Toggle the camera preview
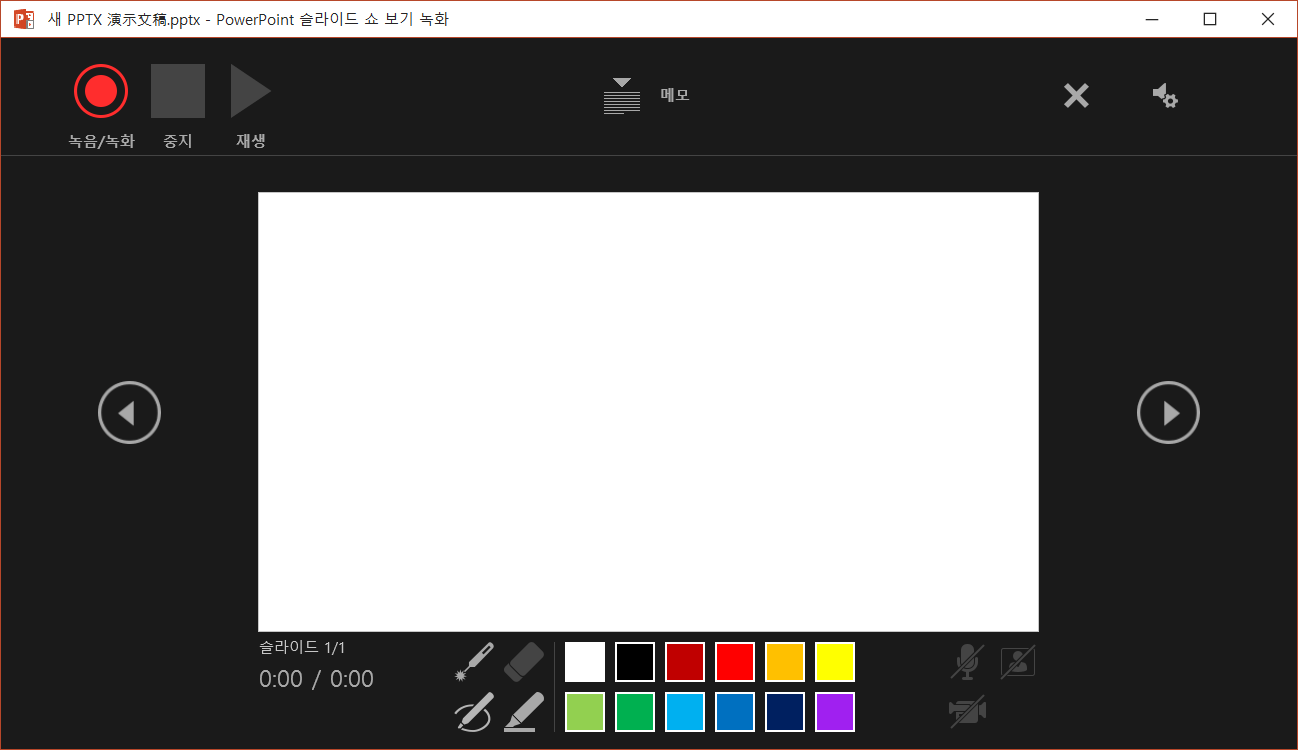The width and height of the screenshot is (1298, 750). [x=1017, y=661]
